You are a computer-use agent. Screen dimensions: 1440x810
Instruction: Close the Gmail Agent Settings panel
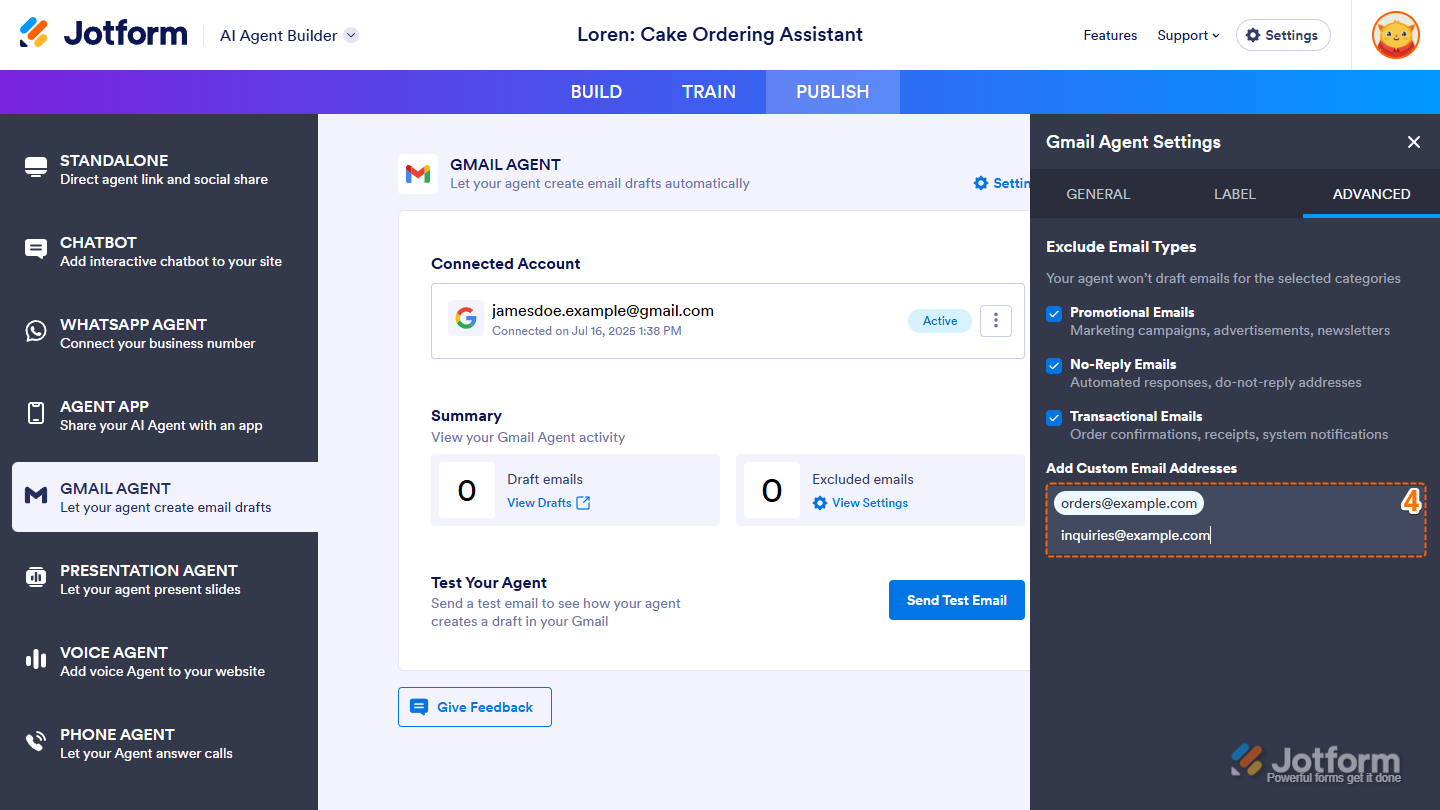[x=1414, y=142]
